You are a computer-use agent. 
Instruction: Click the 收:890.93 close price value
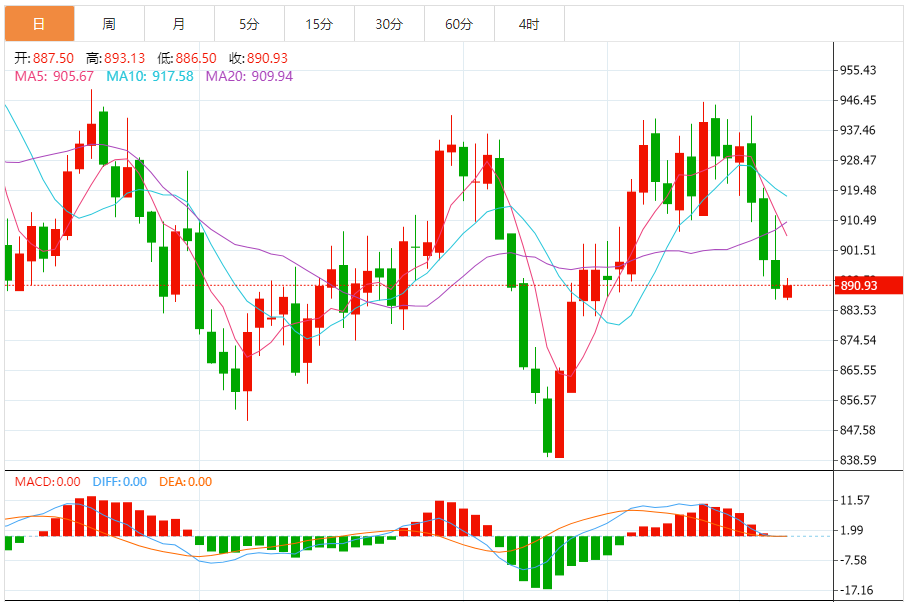tap(259, 58)
